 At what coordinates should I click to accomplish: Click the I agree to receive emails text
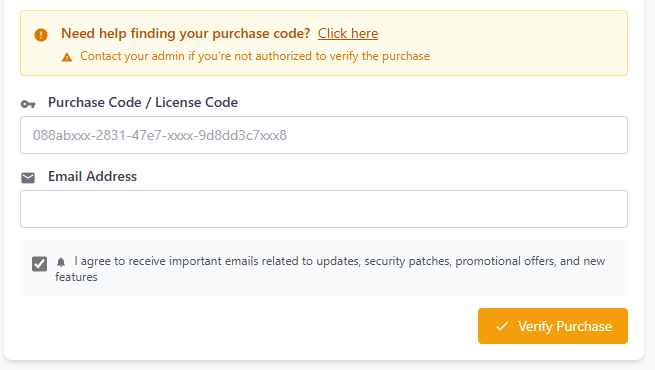(330, 269)
